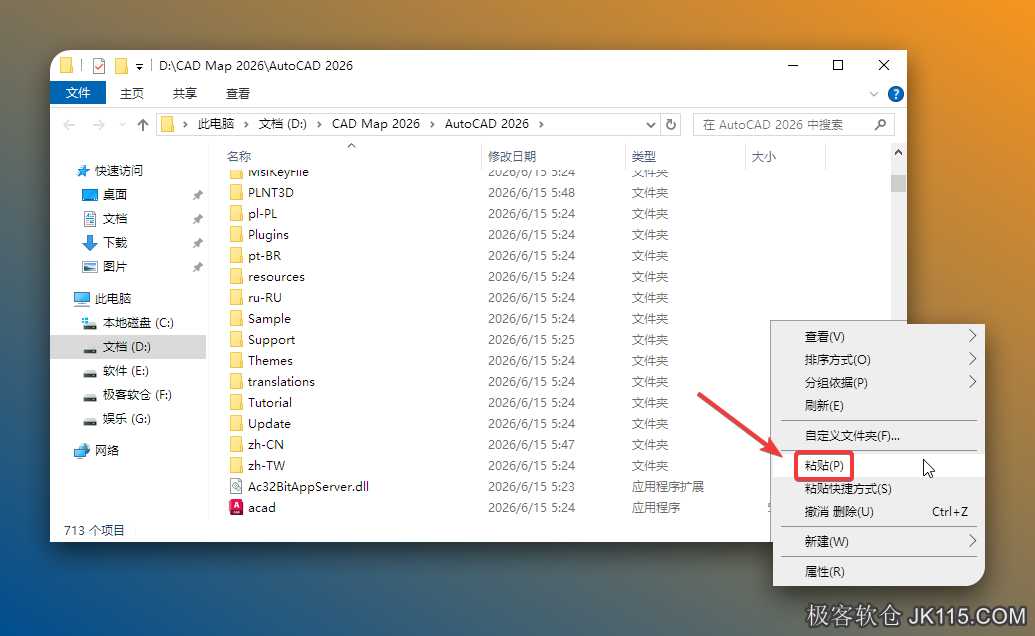
Task: Select the Support folder icon
Action: coord(236,340)
